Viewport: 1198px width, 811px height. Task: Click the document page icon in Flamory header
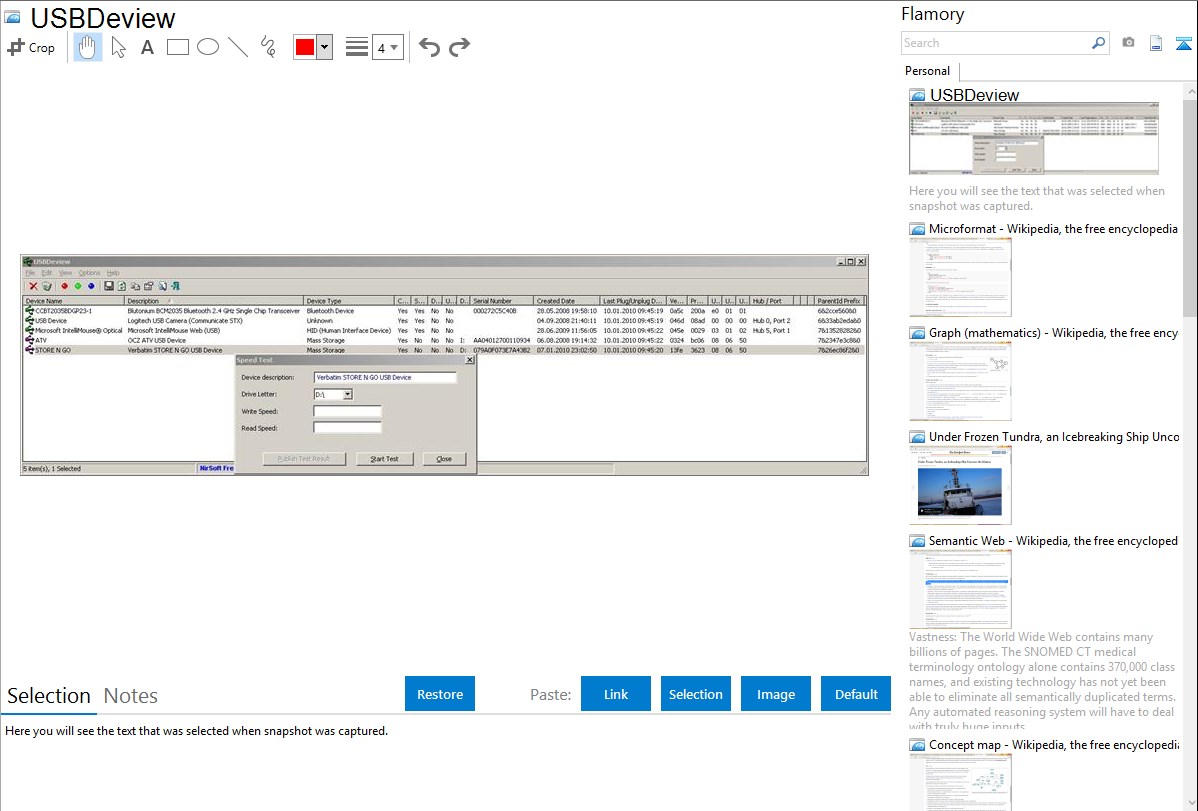point(1156,43)
